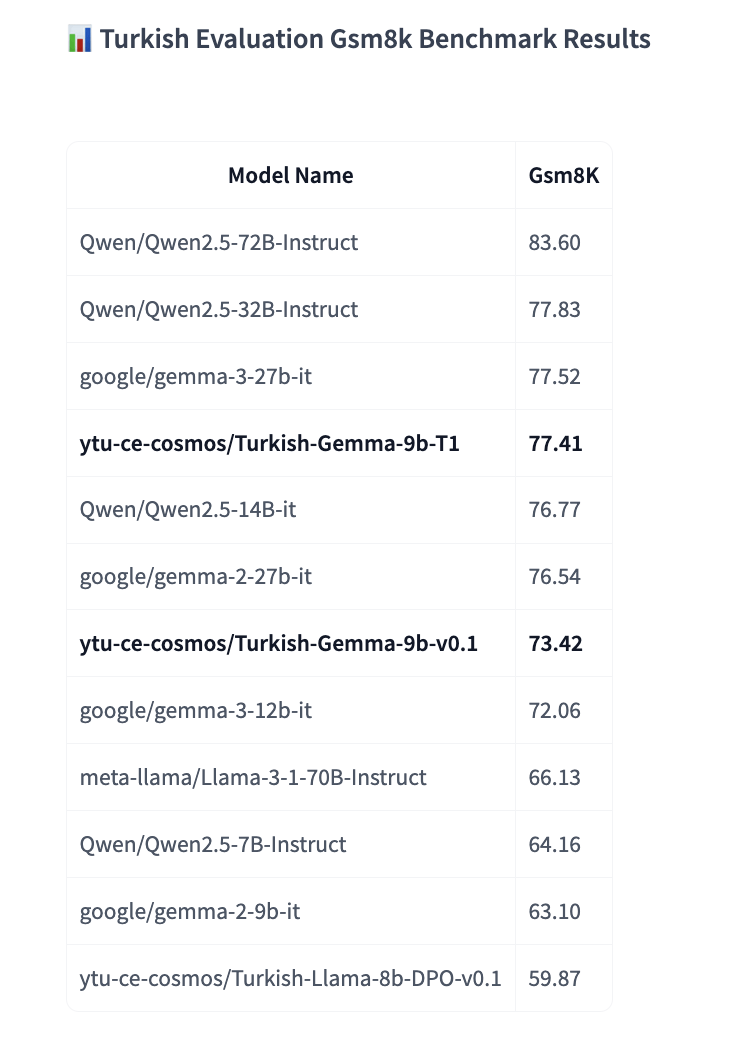Select the bold 77.41 score value
The image size is (742, 1044).
(x=555, y=443)
